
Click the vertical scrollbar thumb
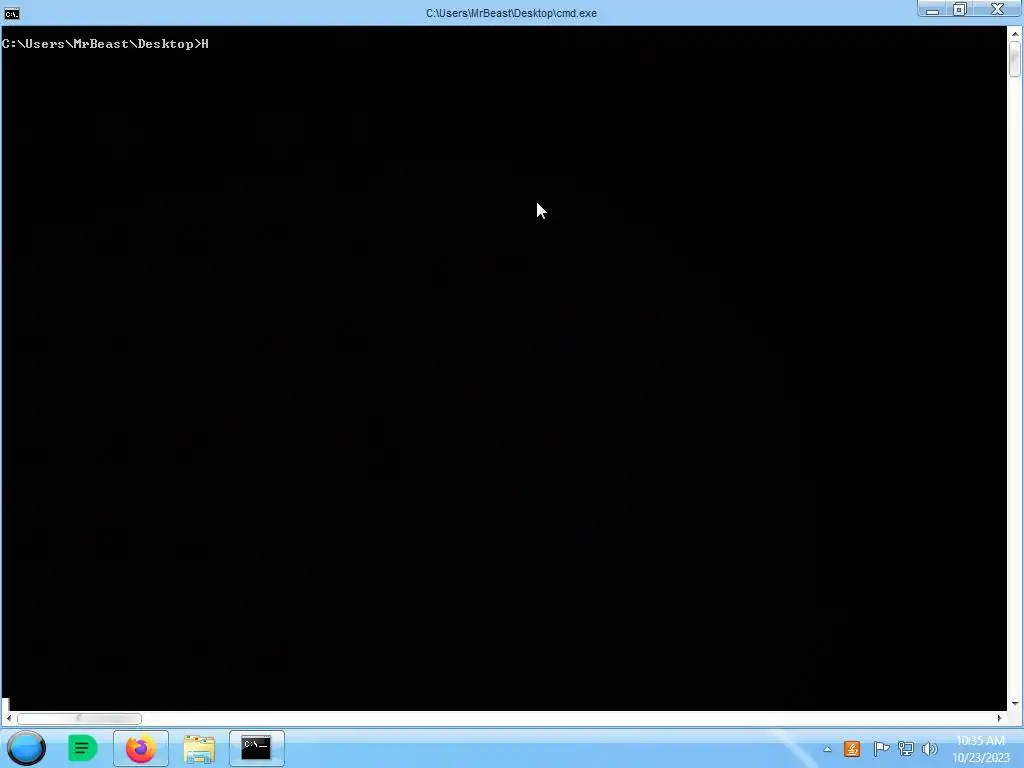1015,59
